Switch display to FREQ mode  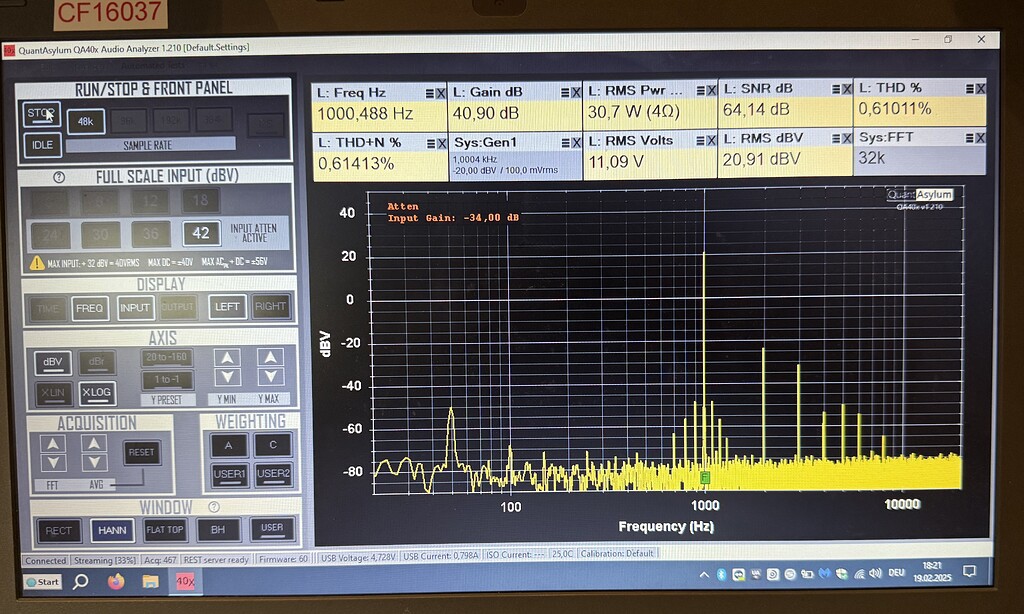point(90,307)
